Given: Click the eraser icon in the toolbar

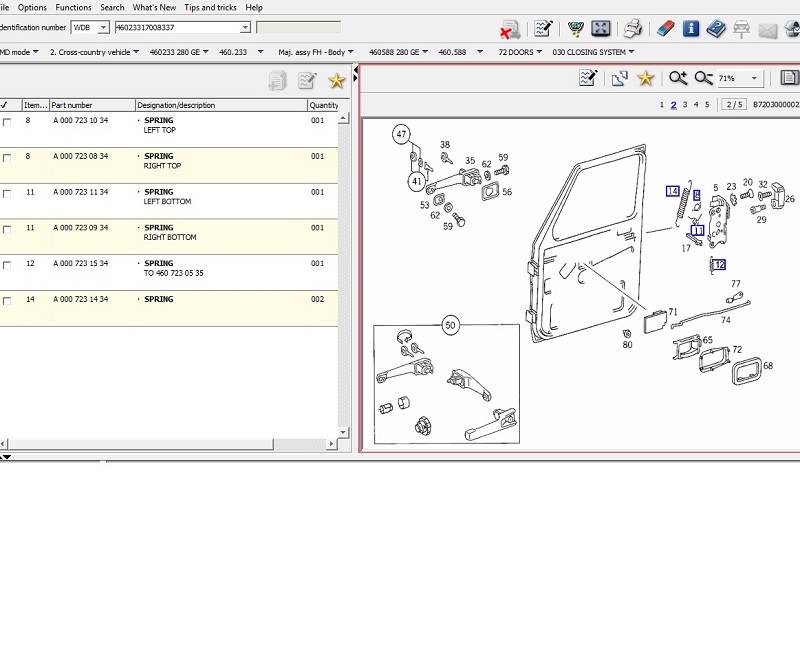Looking at the screenshot, I should (x=666, y=29).
